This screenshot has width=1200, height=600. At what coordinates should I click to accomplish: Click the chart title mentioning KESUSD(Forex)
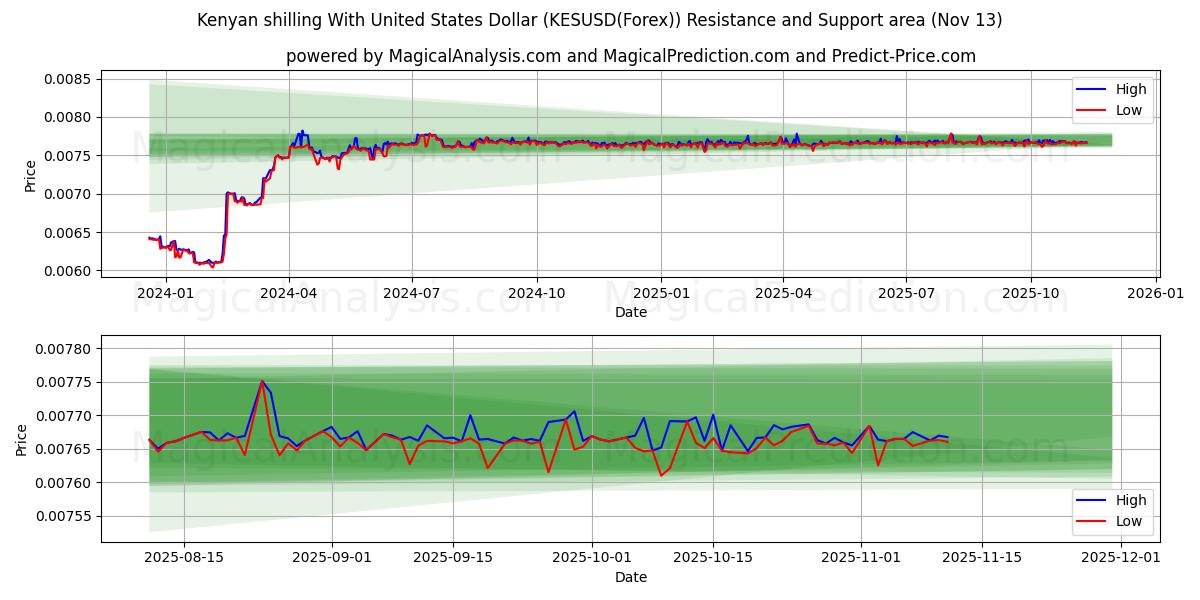pyautogui.click(x=600, y=18)
